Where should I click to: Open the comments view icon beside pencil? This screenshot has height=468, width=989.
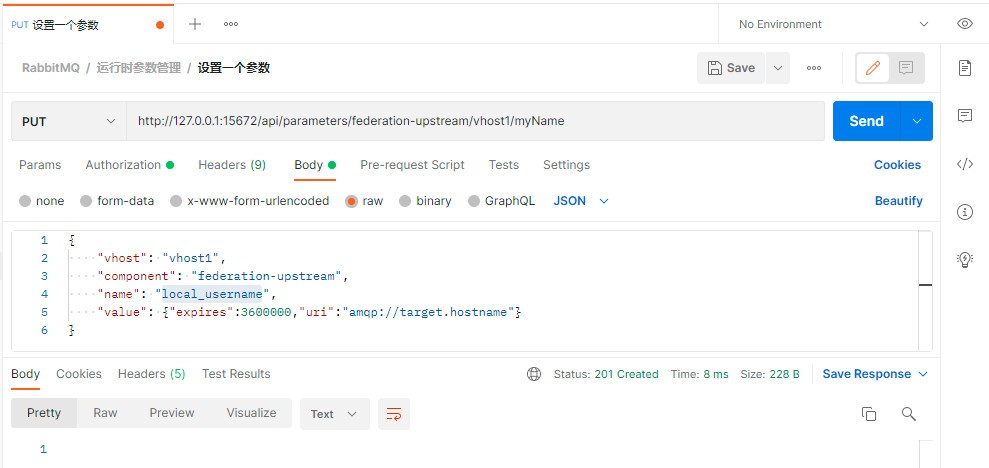point(906,68)
